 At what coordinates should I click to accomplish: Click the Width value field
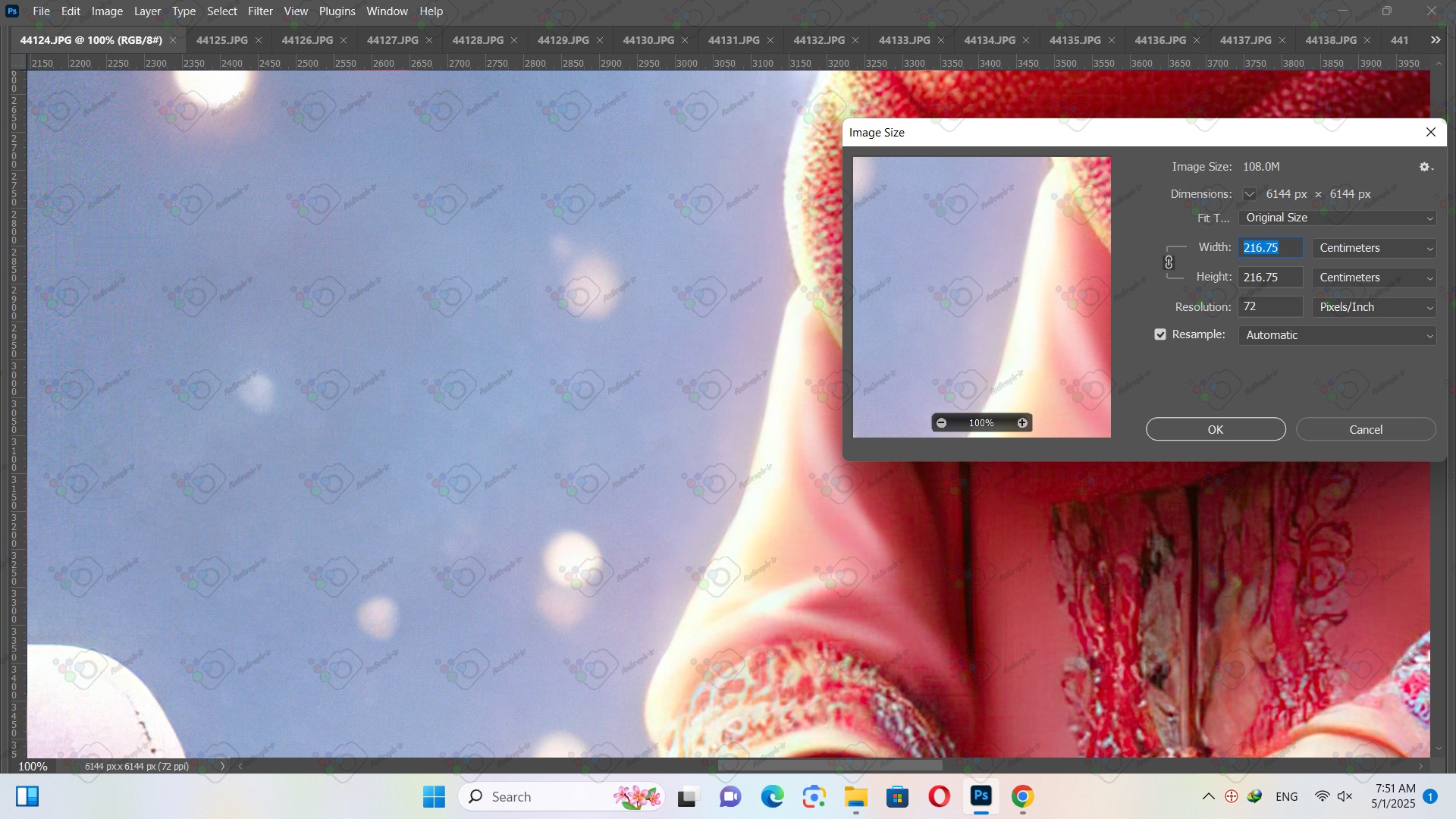tap(1270, 248)
